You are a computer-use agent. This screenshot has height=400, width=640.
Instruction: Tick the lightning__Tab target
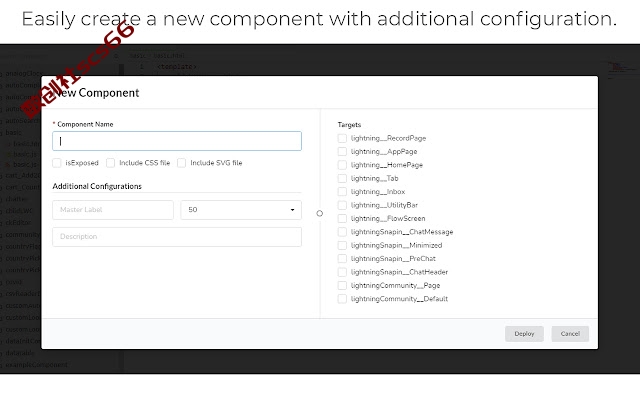342,178
